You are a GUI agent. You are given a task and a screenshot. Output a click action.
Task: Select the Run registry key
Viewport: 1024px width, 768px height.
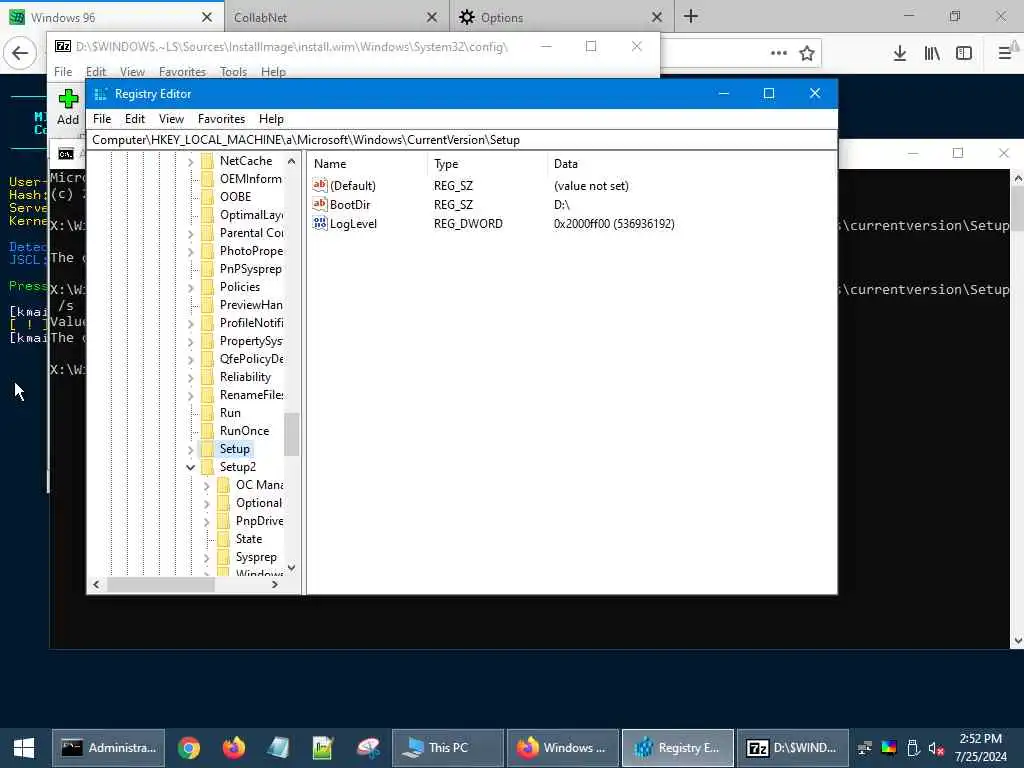[230, 413]
